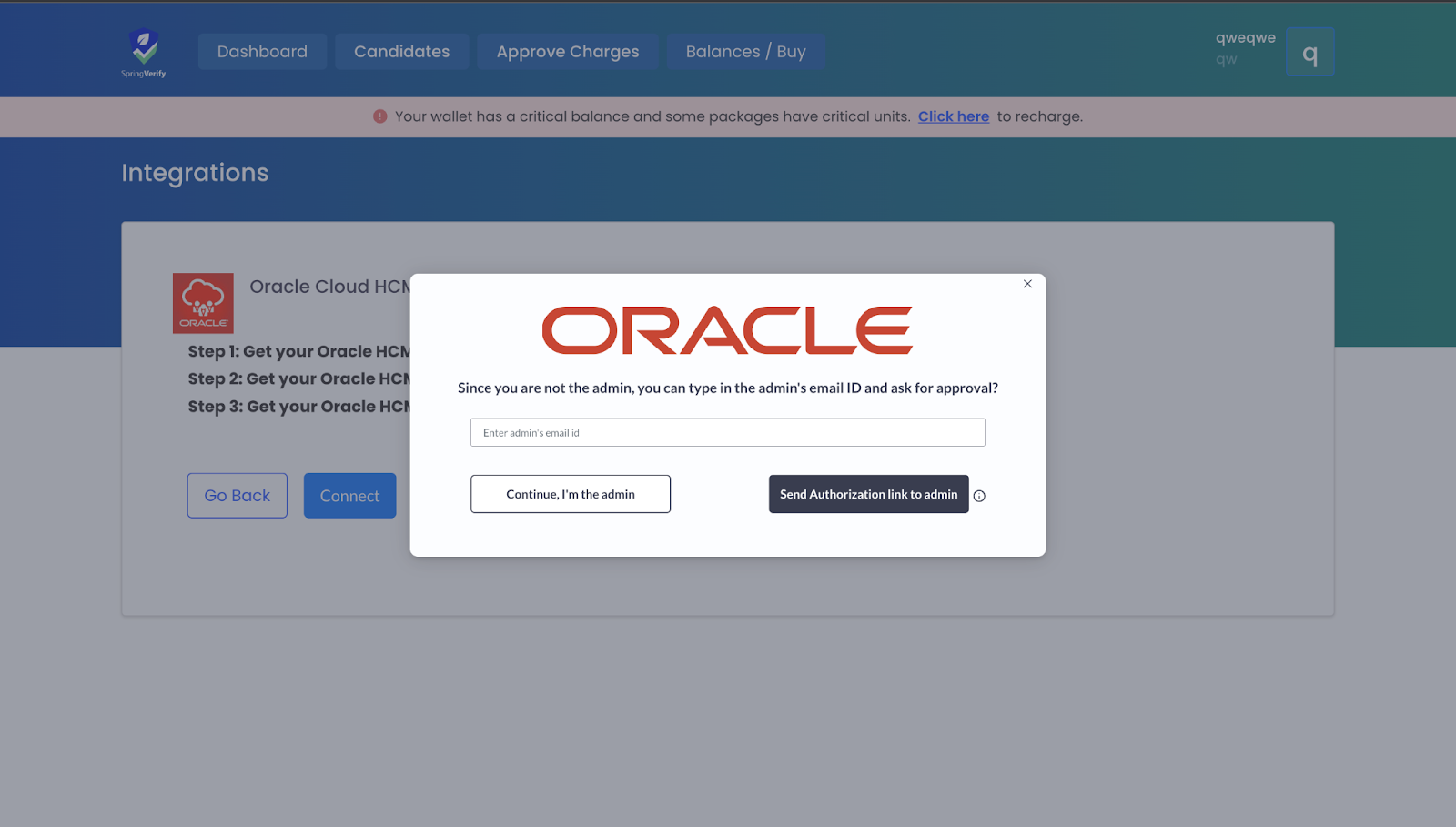Click the Oracle Cloud HCM title

pyautogui.click(x=329, y=287)
